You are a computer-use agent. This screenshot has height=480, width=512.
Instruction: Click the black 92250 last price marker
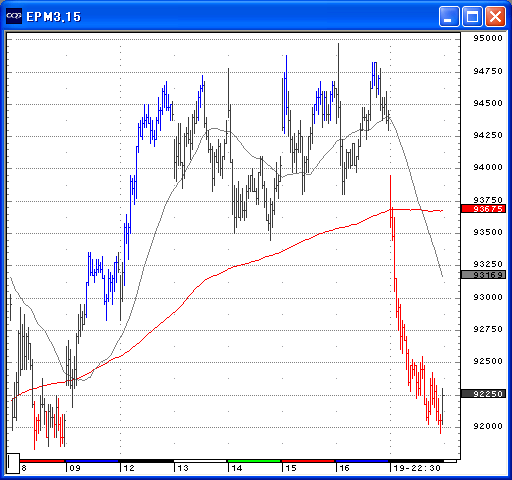pyautogui.click(x=483, y=394)
